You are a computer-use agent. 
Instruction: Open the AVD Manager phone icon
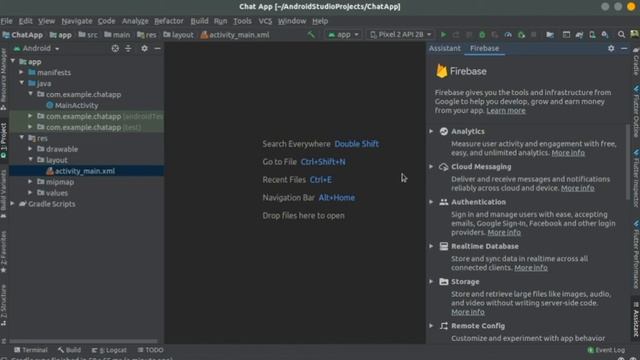[x=592, y=35]
